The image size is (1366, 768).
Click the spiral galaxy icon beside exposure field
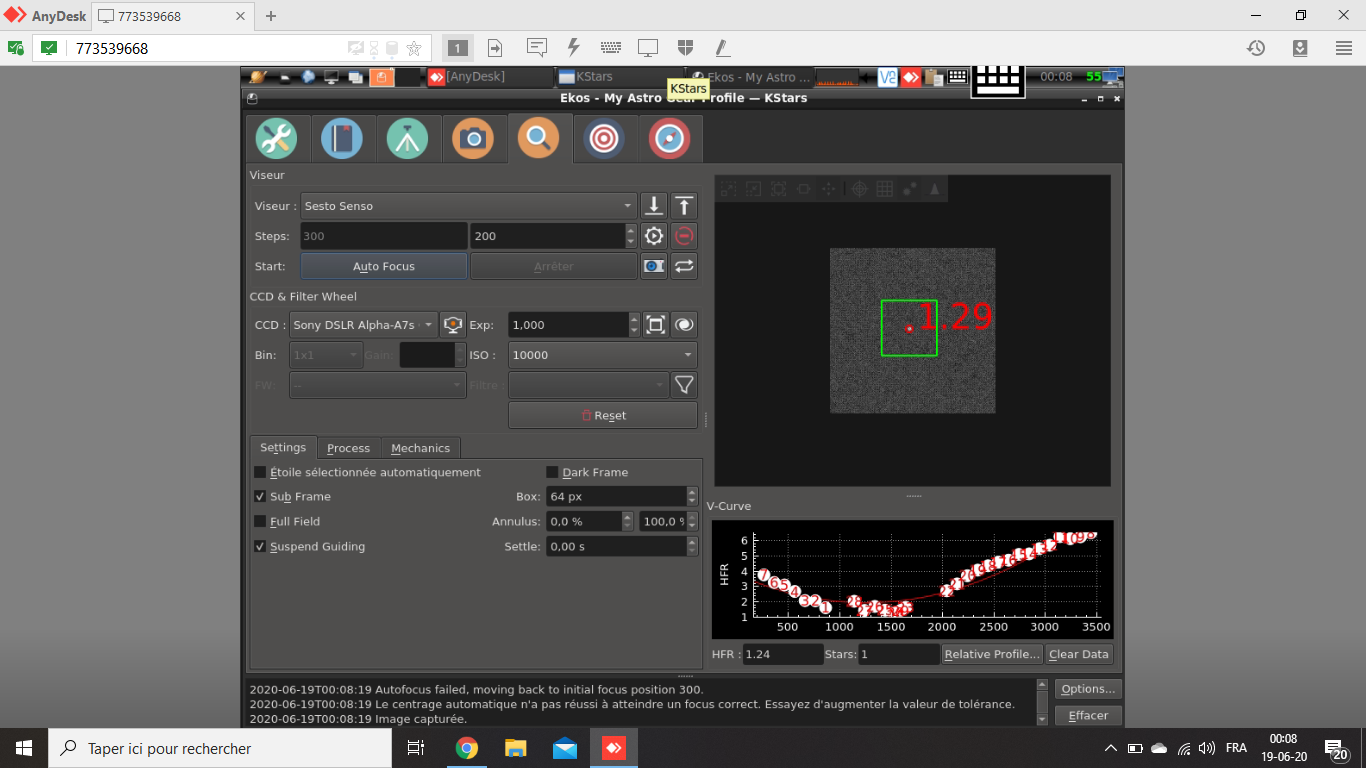point(684,325)
